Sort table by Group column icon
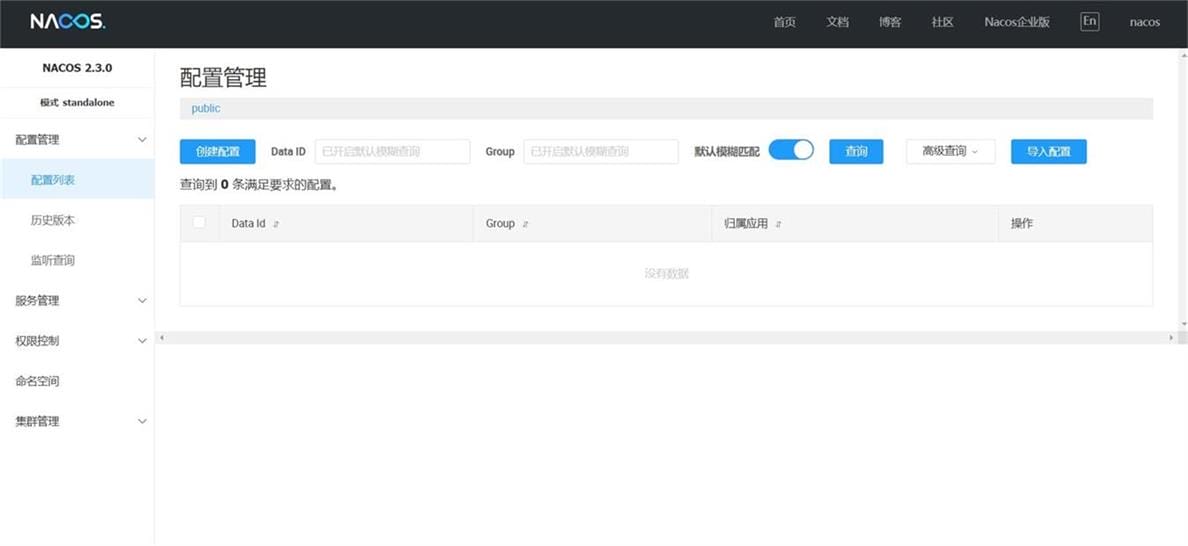This screenshot has width=1188, height=546. tap(526, 224)
